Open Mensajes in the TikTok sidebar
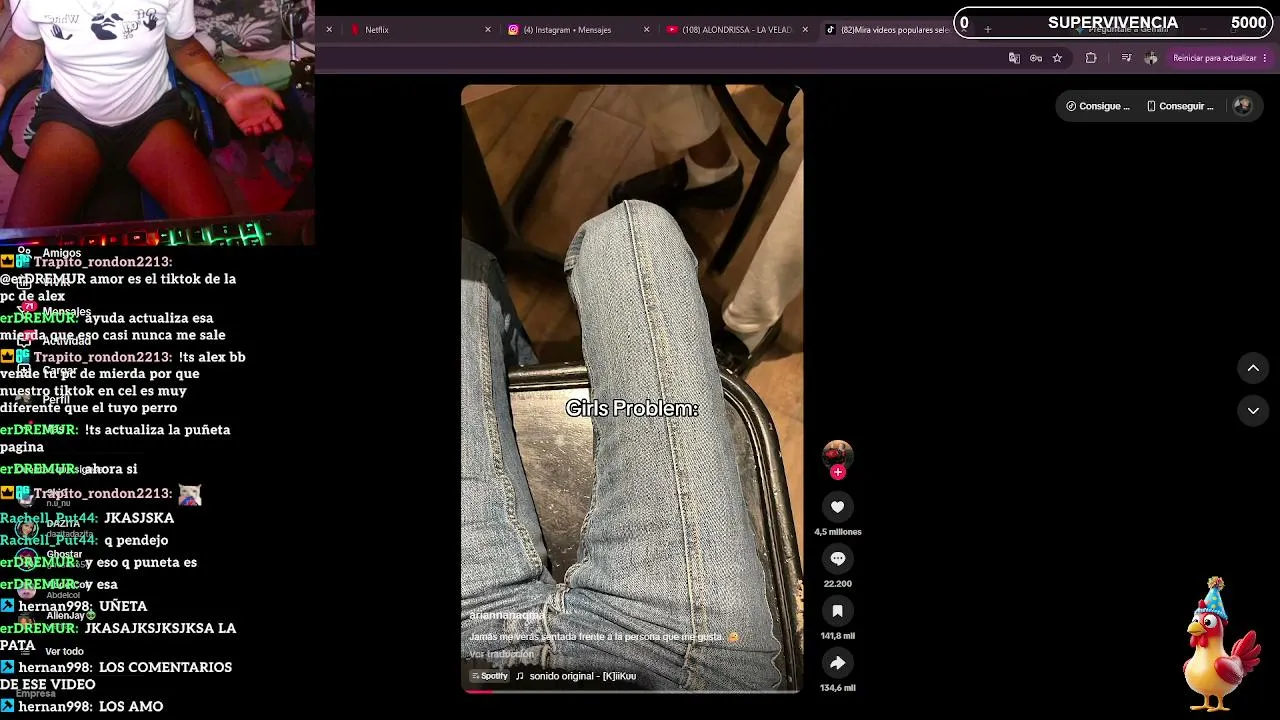The image size is (1280, 720). pos(55,311)
